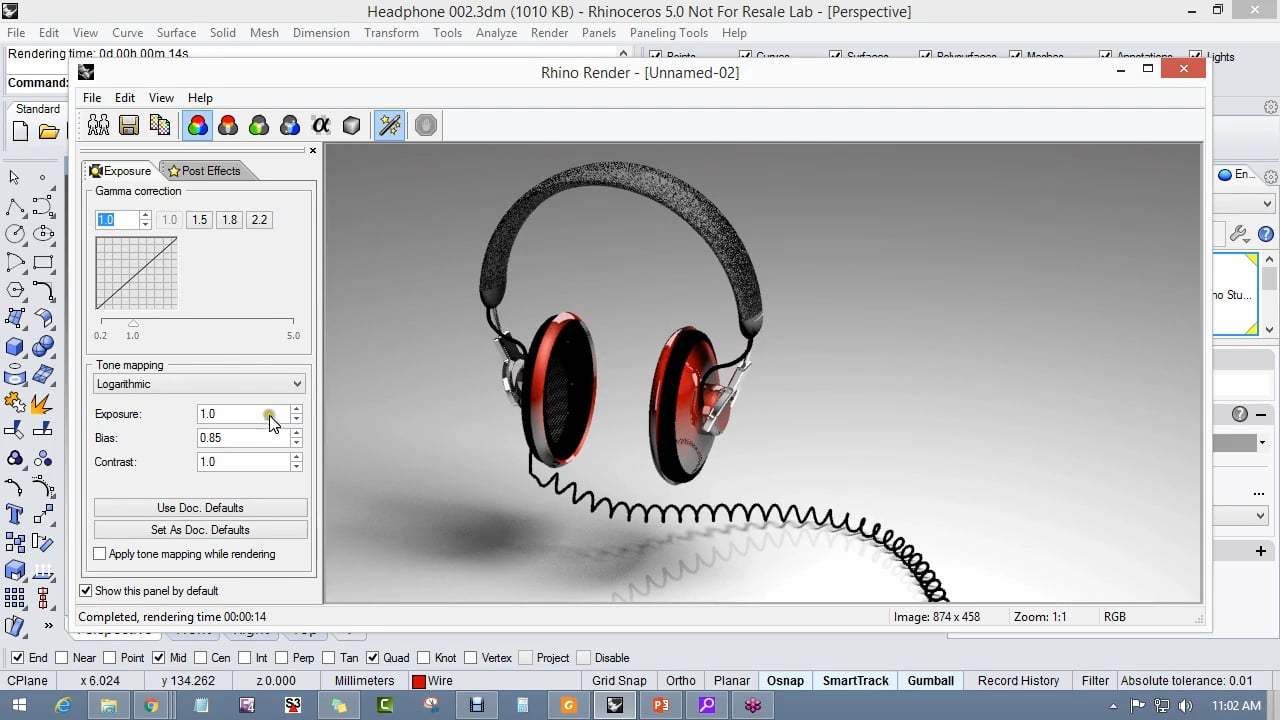Open the View menu in Rhino Render
Image resolution: width=1280 pixels, height=720 pixels.
(x=161, y=98)
